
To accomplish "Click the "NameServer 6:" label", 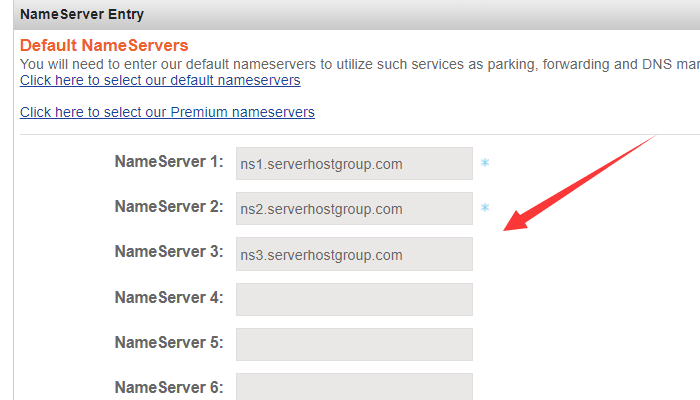I will [x=169, y=387].
